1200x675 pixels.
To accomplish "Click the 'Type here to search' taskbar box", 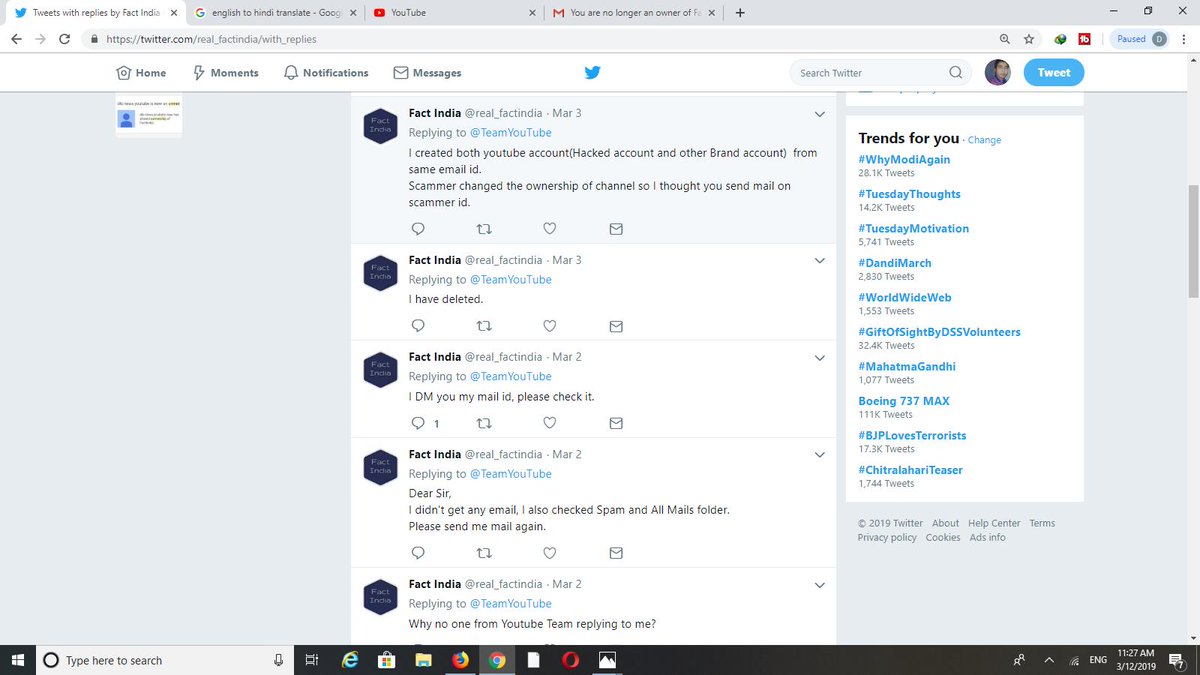I will pyautogui.click(x=165, y=660).
